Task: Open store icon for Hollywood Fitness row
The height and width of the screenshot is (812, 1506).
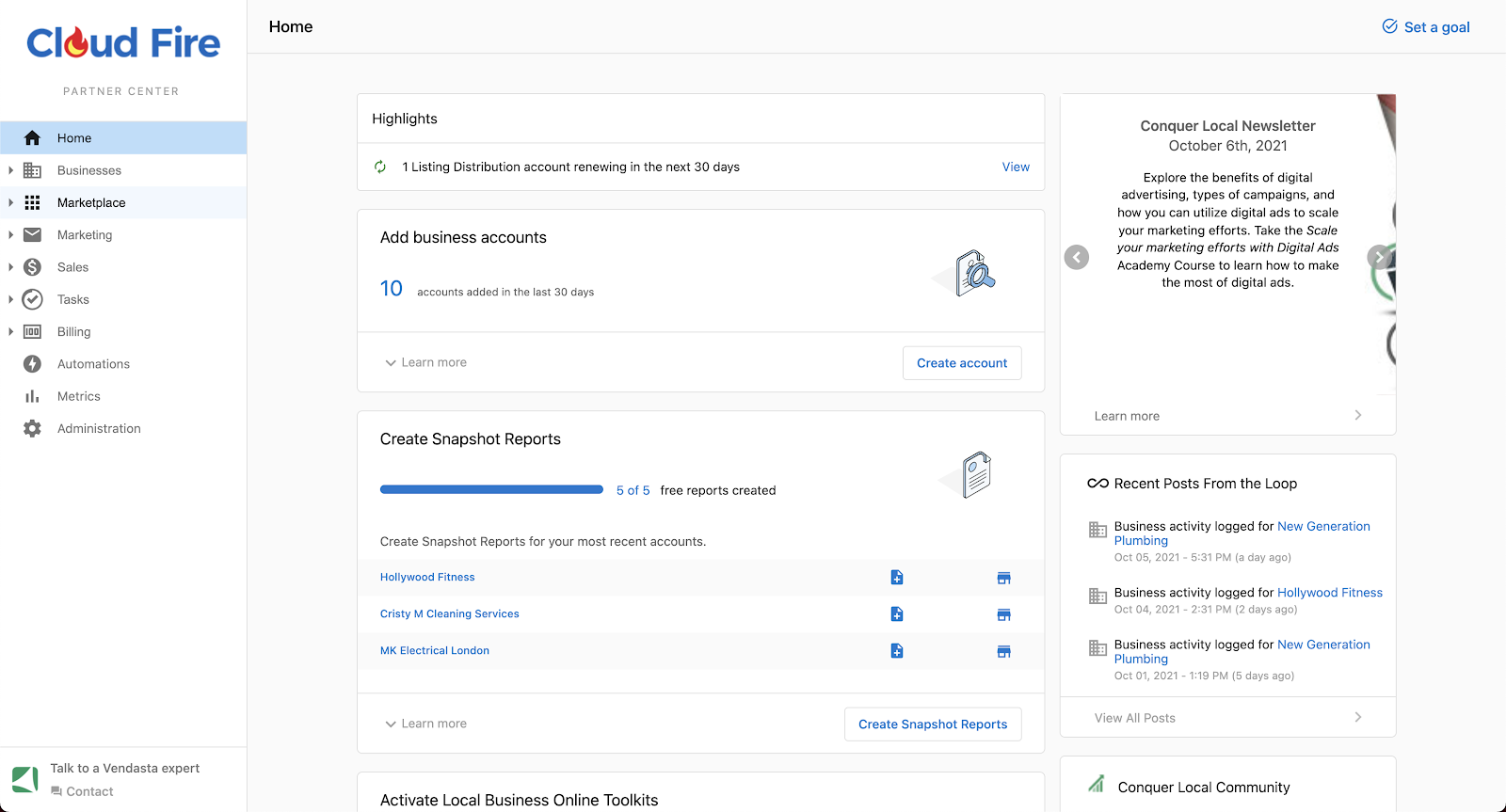Action: point(1003,578)
